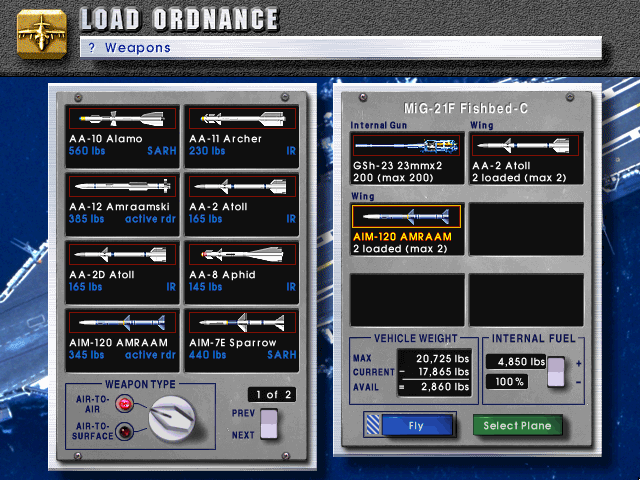Click the loaded AA-2 Atoll wing slot image
The height and width of the screenshot is (480, 640).
coord(526,145)
